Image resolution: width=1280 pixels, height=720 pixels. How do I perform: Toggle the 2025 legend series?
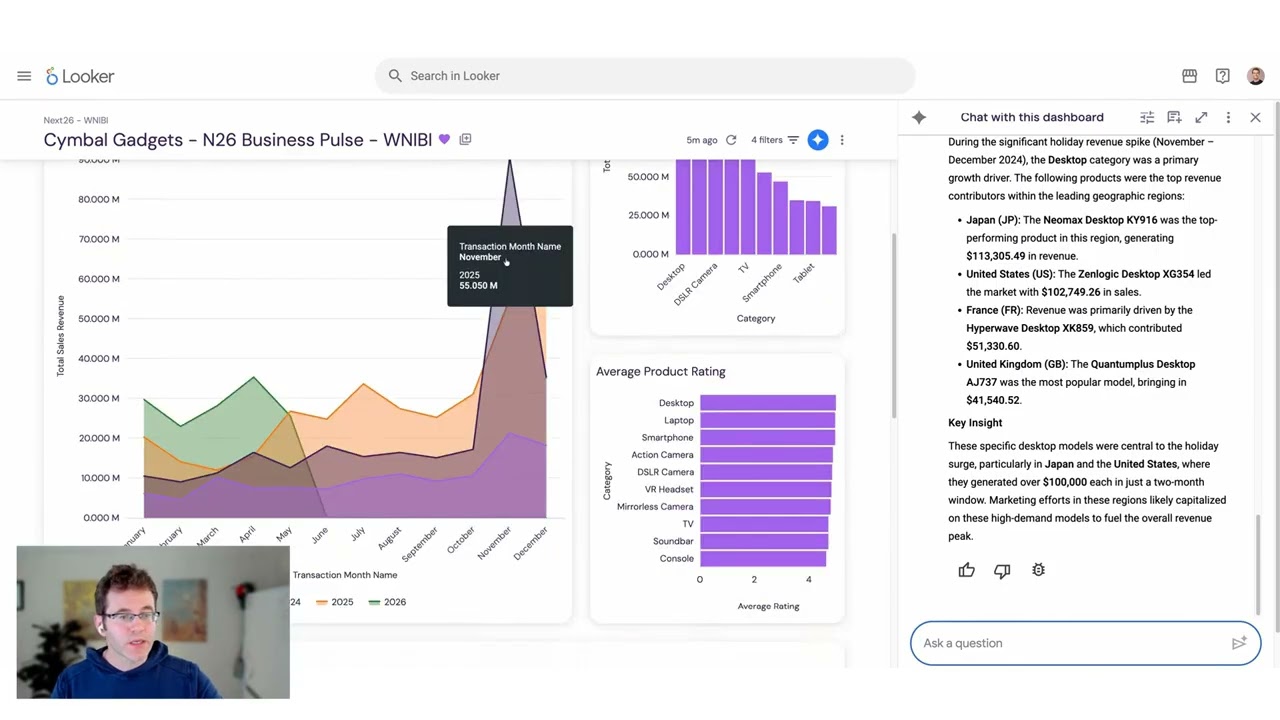click(334, 602)
